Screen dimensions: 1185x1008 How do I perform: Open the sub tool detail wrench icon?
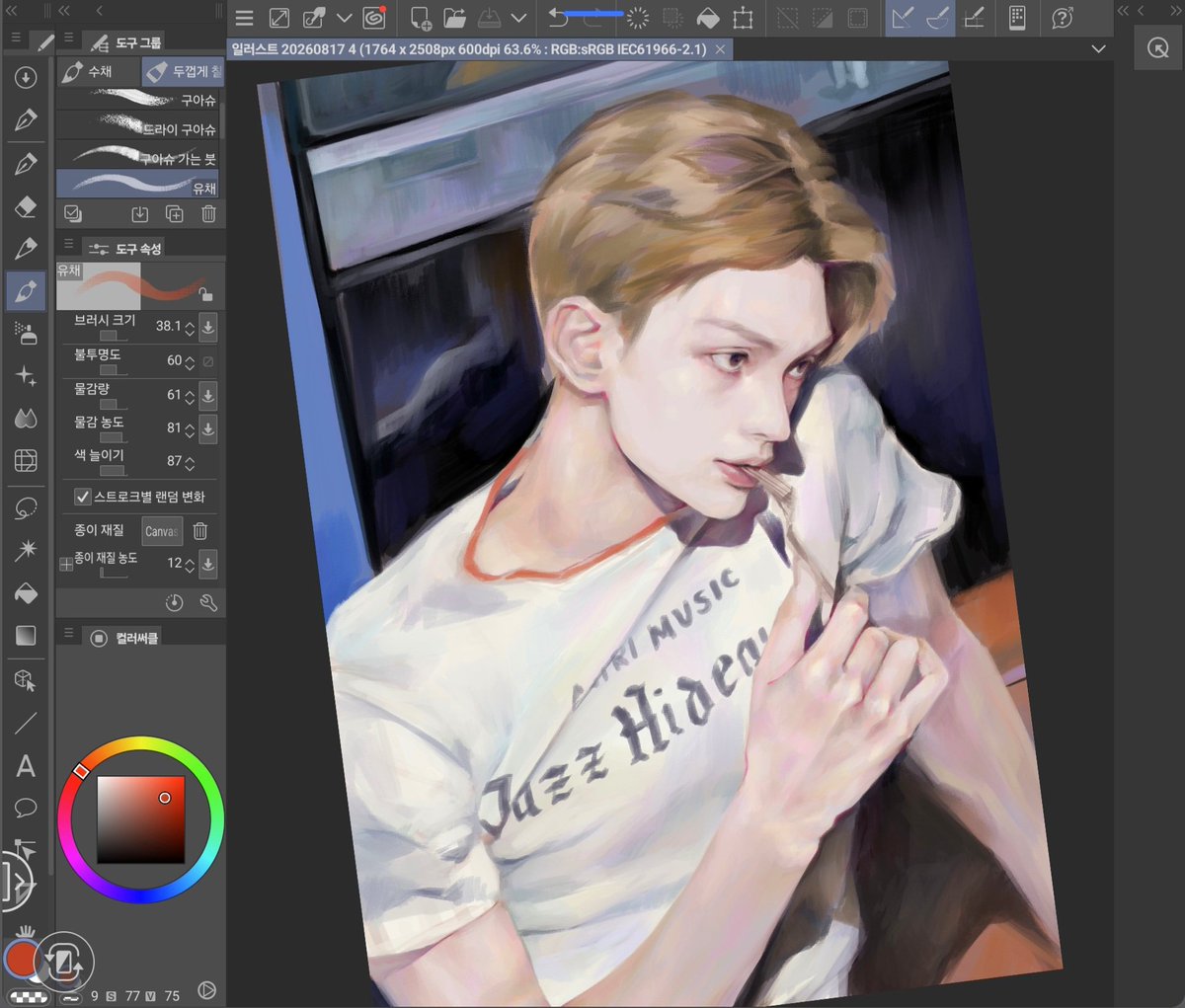tap(208, 602)
